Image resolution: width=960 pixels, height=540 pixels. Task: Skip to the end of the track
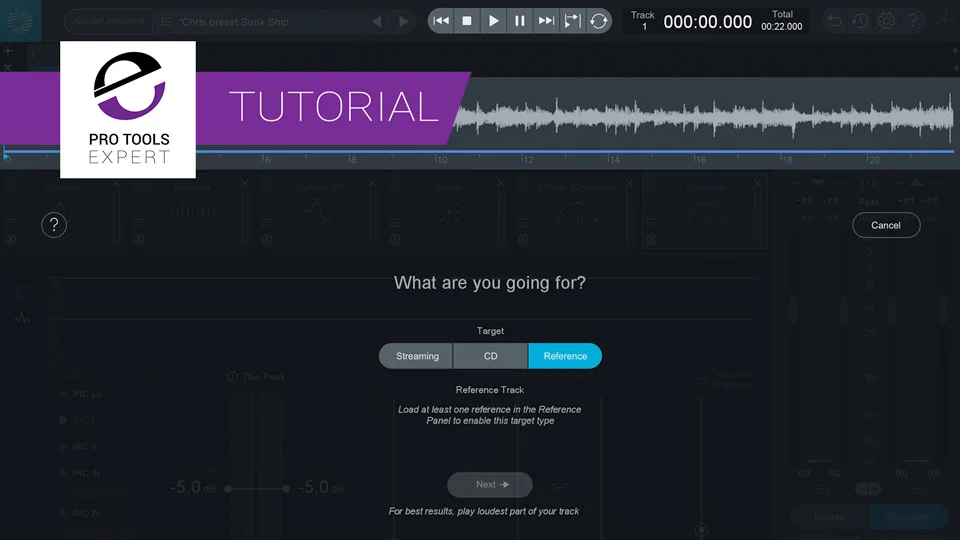click(x=546, y=21)
